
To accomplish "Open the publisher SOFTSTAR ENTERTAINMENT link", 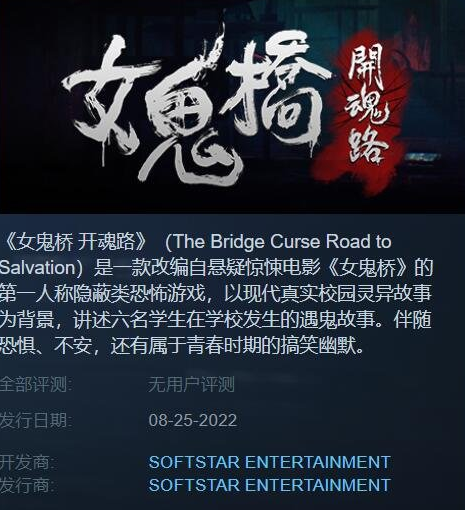I will click(x=269, y=485).
